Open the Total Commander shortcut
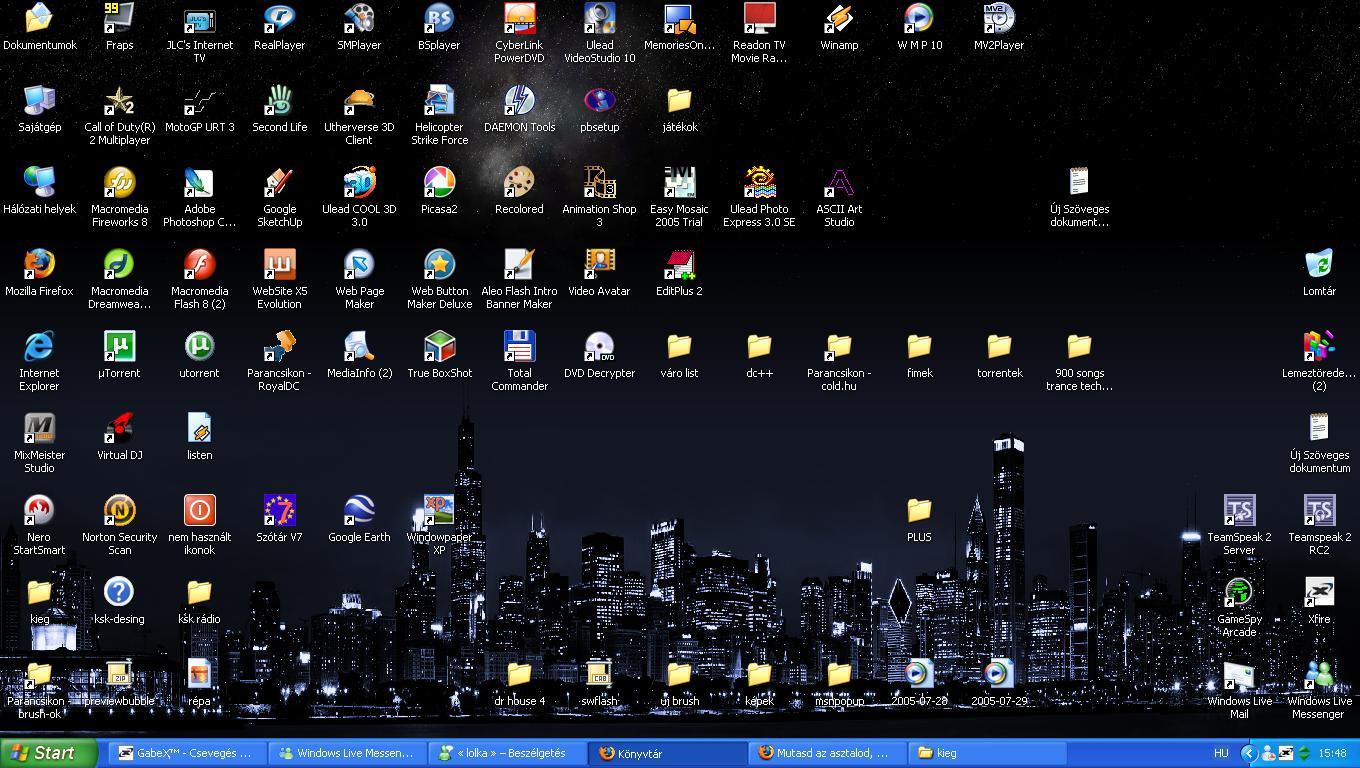 (x=519, y=361)
